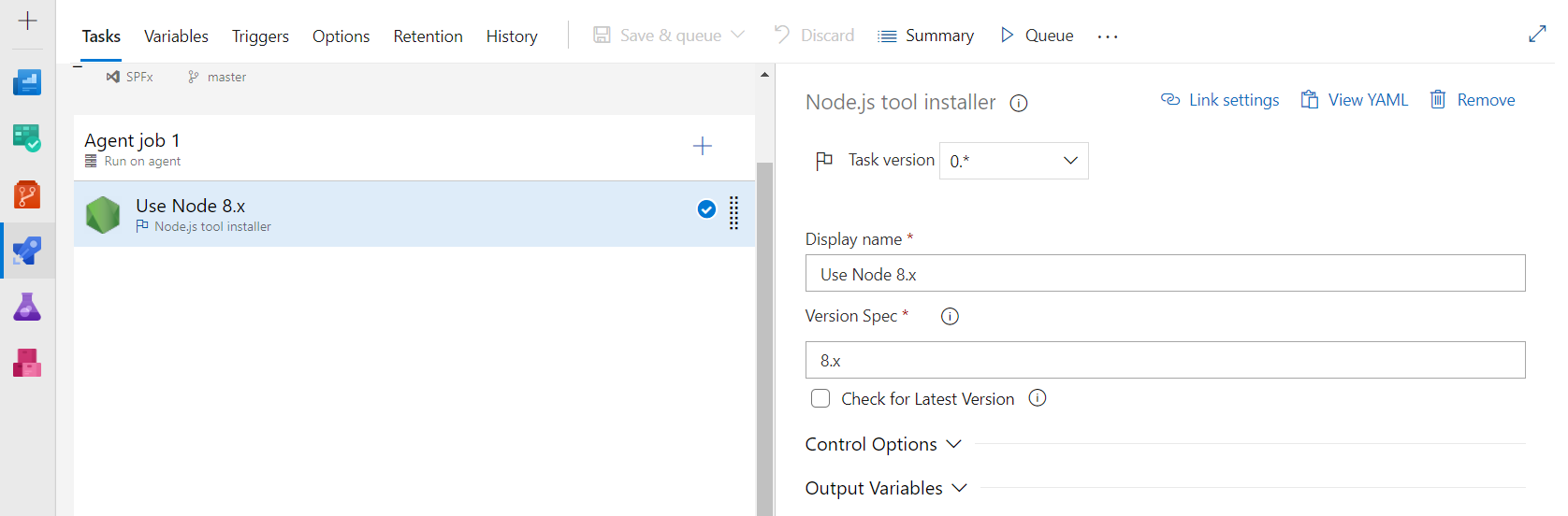Open the Triggers tab
The width and height of the screenshot is (1568, 516).
coord(260,36)
